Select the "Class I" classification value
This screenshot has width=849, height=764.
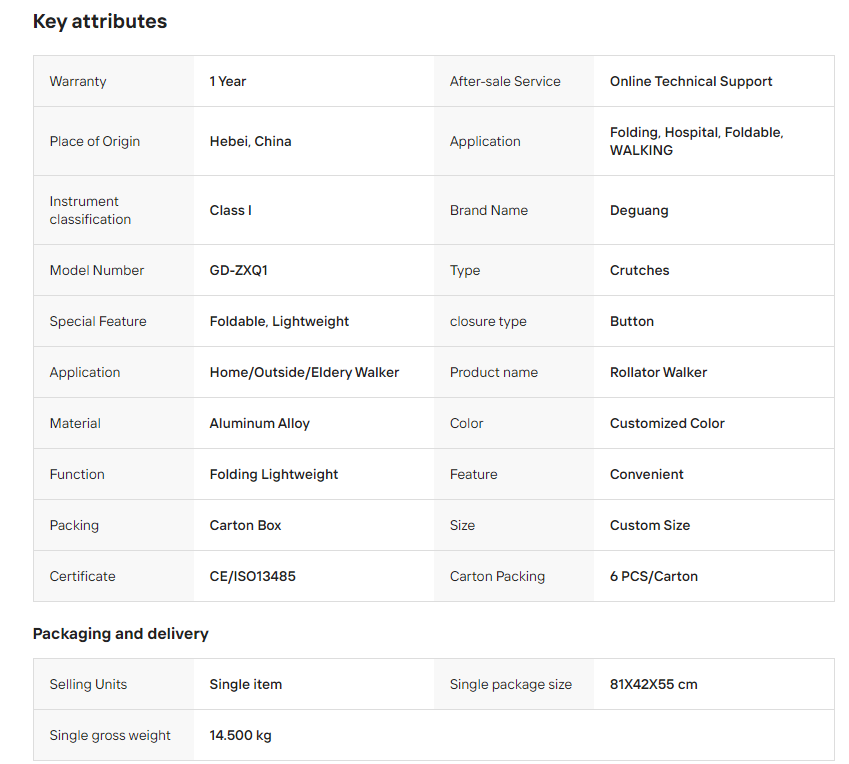coord(231,210)
